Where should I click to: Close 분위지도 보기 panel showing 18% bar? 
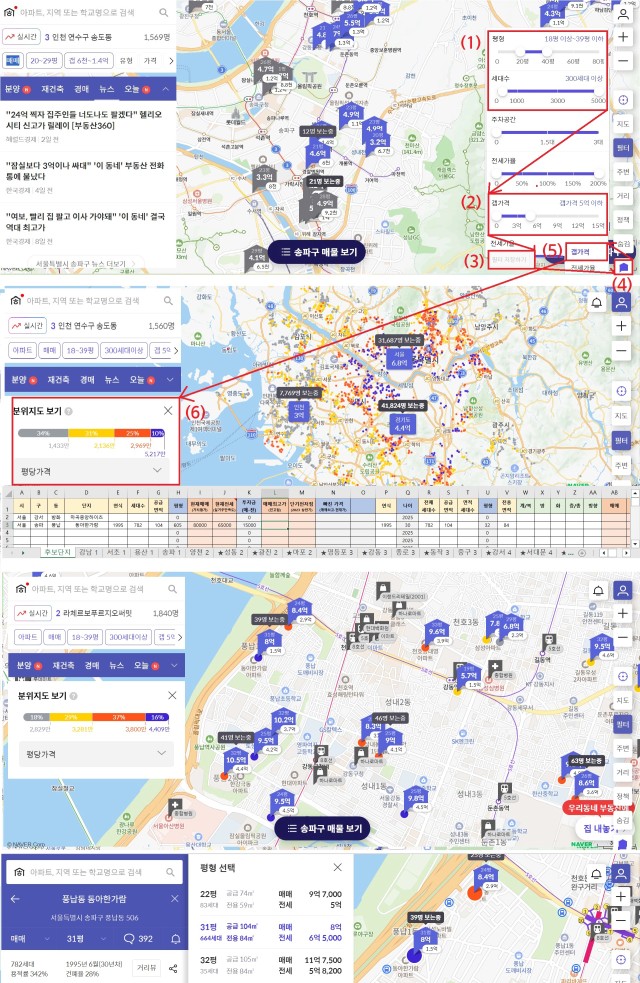[172, 695]
